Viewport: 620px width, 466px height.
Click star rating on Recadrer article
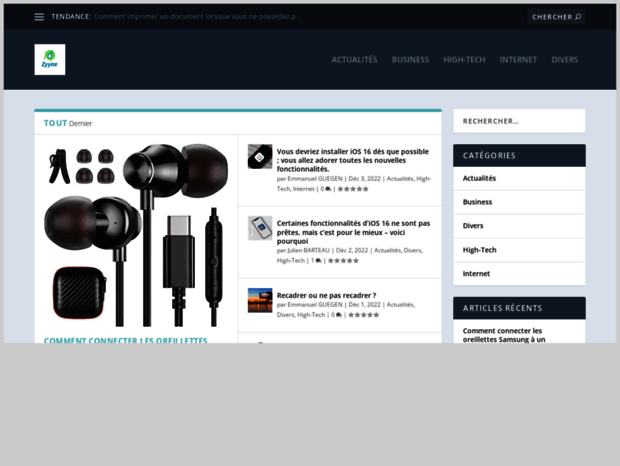tap(363, 315)
